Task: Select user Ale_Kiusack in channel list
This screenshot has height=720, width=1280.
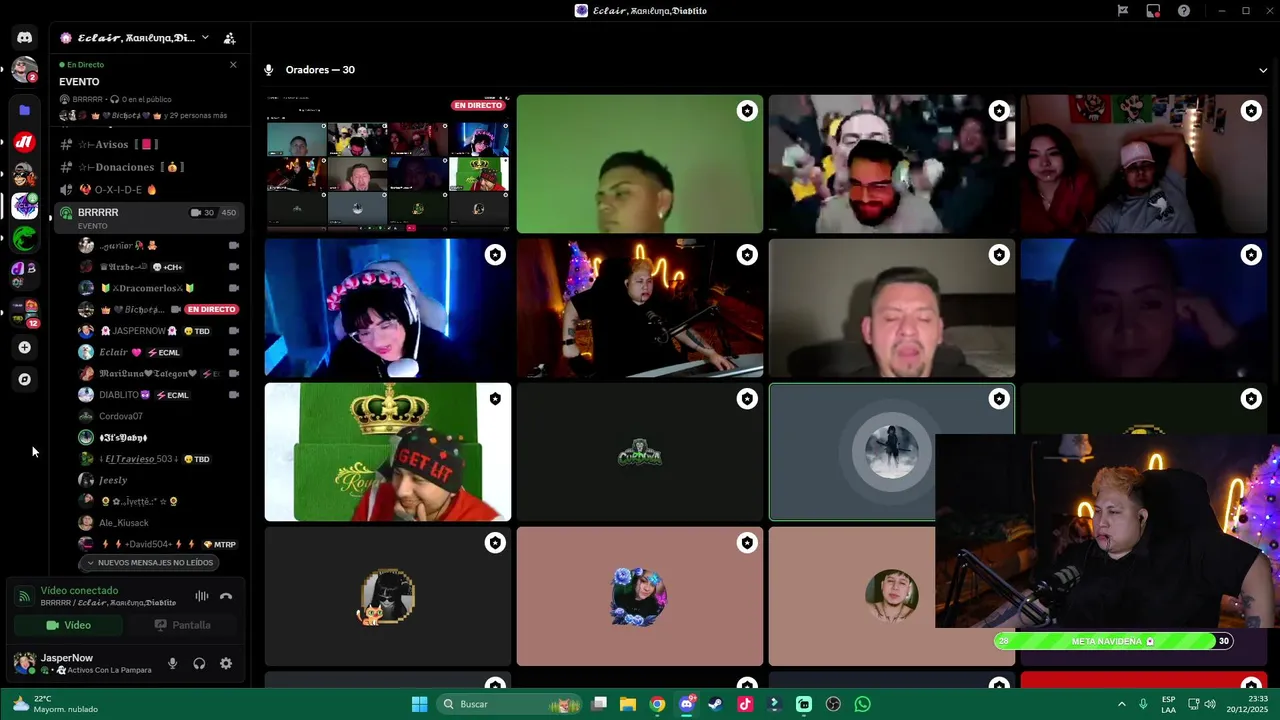Action: click(x=159, y=523)
